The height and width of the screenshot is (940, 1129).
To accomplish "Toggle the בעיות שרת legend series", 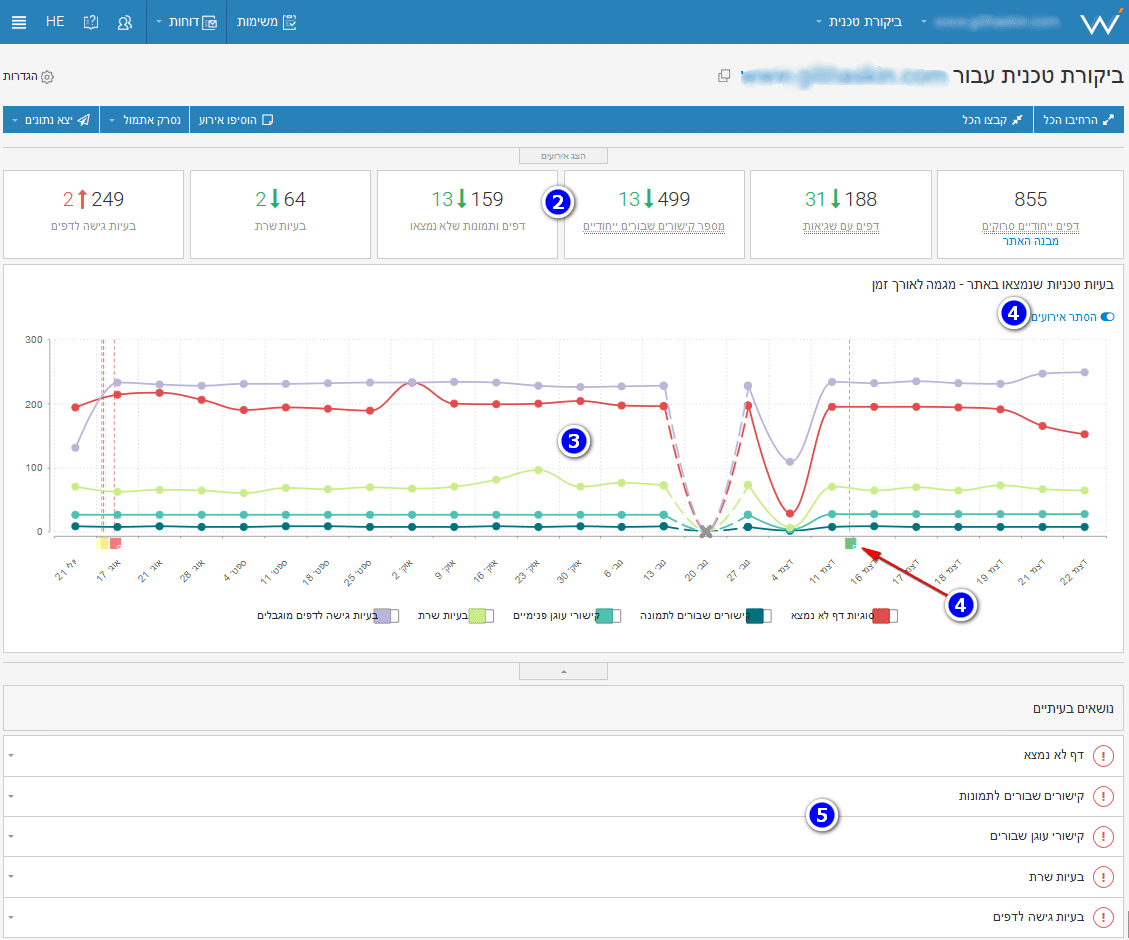I will 481,616.
